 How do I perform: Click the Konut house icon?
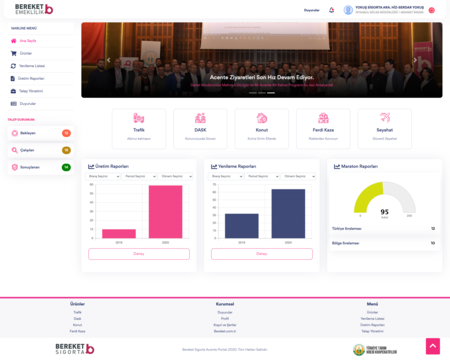[x=262, y=118]
